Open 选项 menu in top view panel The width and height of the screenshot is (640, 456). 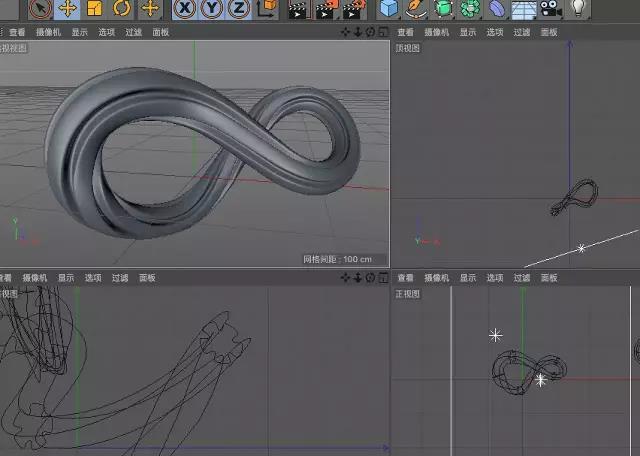(495, 32)
